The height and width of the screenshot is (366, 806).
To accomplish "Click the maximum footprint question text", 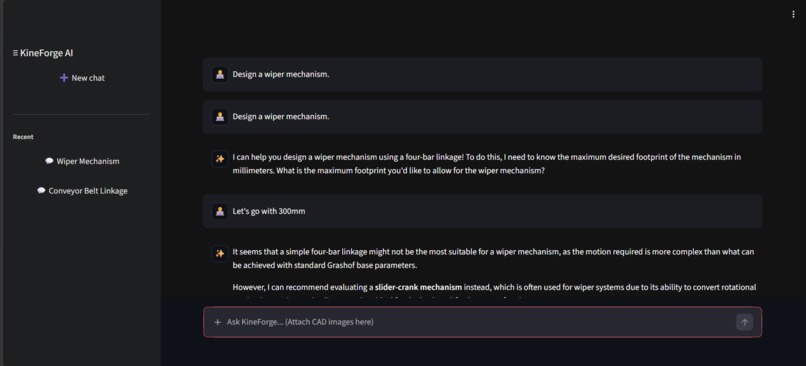I will click(x=410, y=171).
